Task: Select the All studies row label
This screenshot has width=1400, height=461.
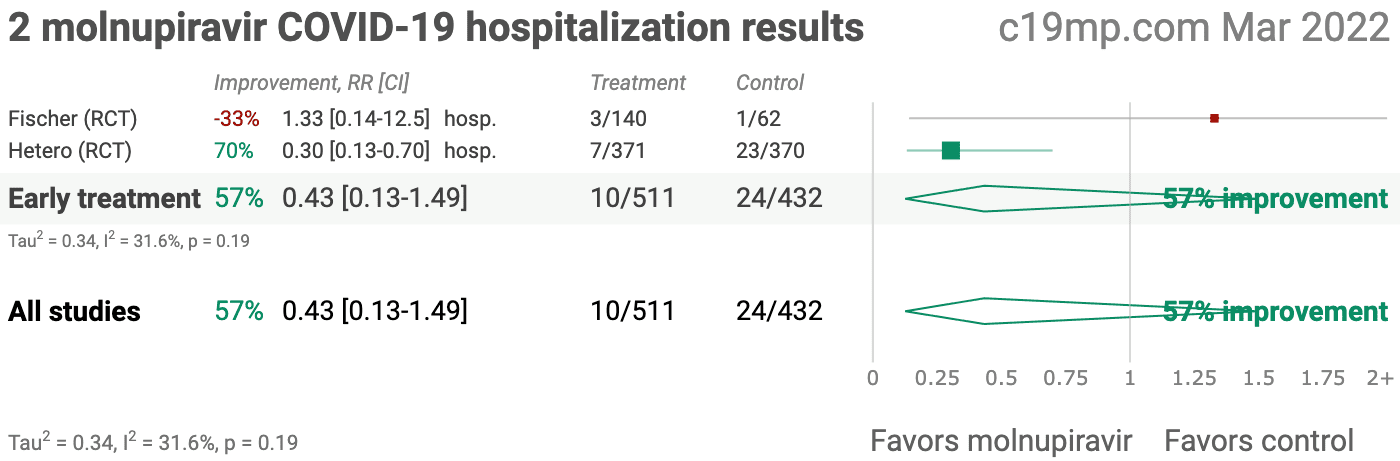Action: [x=75, y=311]
